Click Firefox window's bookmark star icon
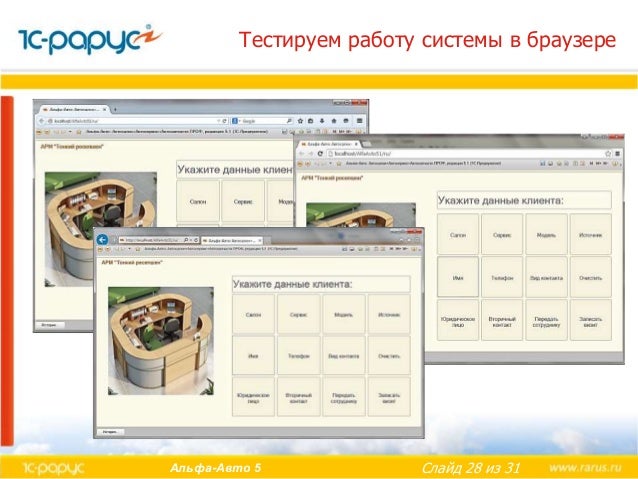Screen dimensions: 638x479 pos(300,121)
